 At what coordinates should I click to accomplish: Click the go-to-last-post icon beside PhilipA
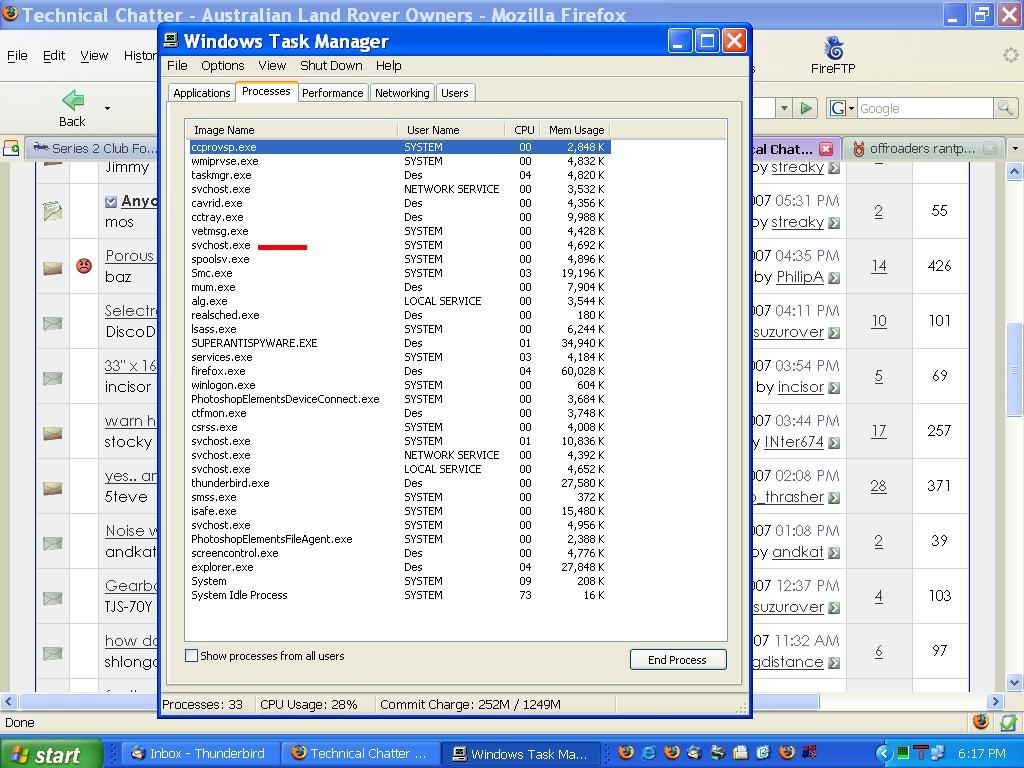point(834,278)
